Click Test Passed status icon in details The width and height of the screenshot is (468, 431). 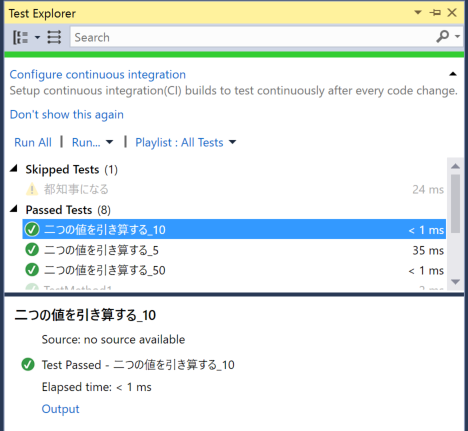(x=28, y=365)
